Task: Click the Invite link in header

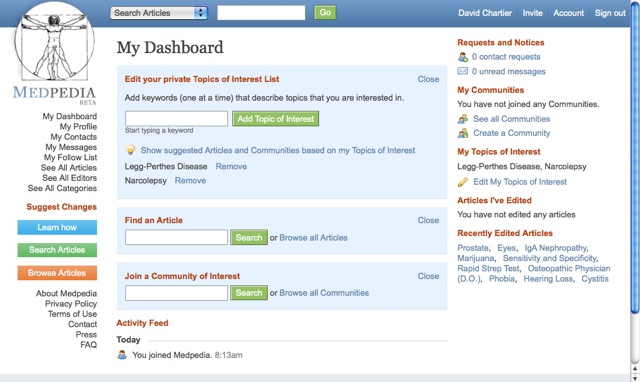Action: click(x=533, y=13)
